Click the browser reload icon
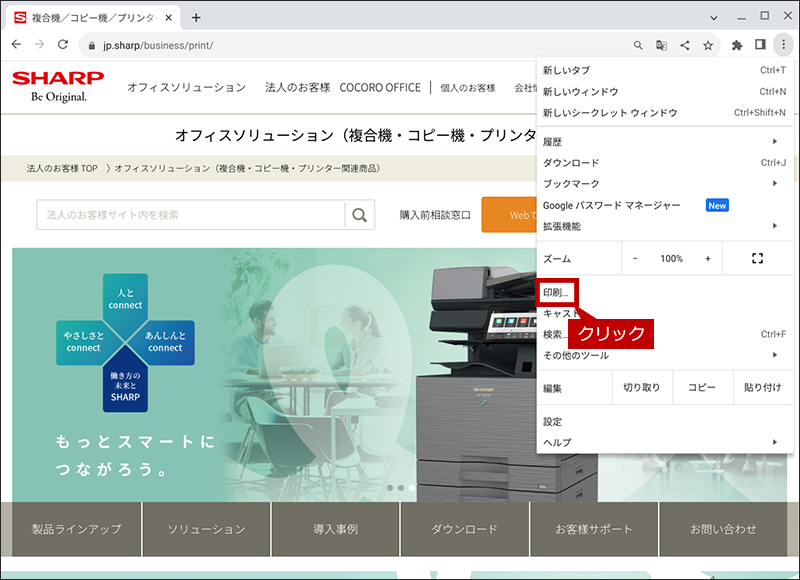The image size is (800, 580). tap(63, 45)
